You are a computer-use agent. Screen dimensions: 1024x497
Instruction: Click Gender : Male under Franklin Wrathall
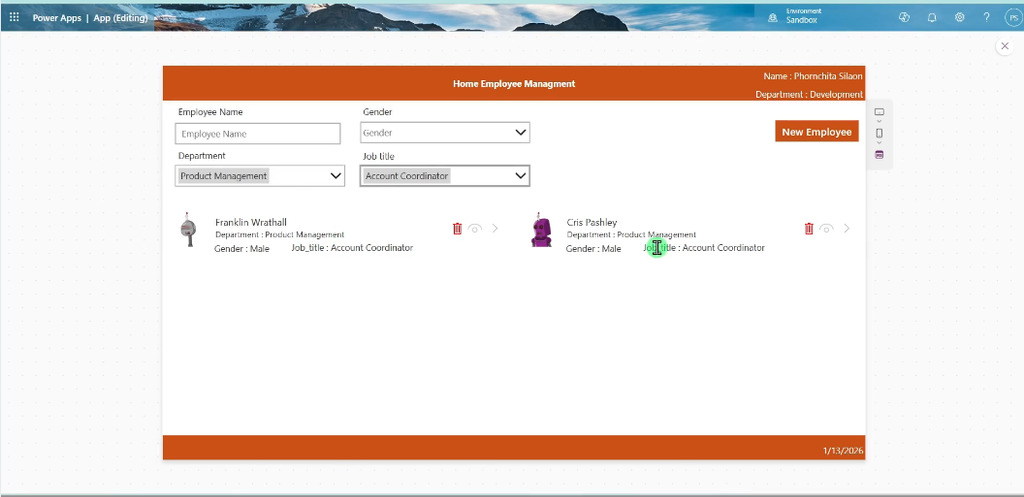(x=242, y=249)
